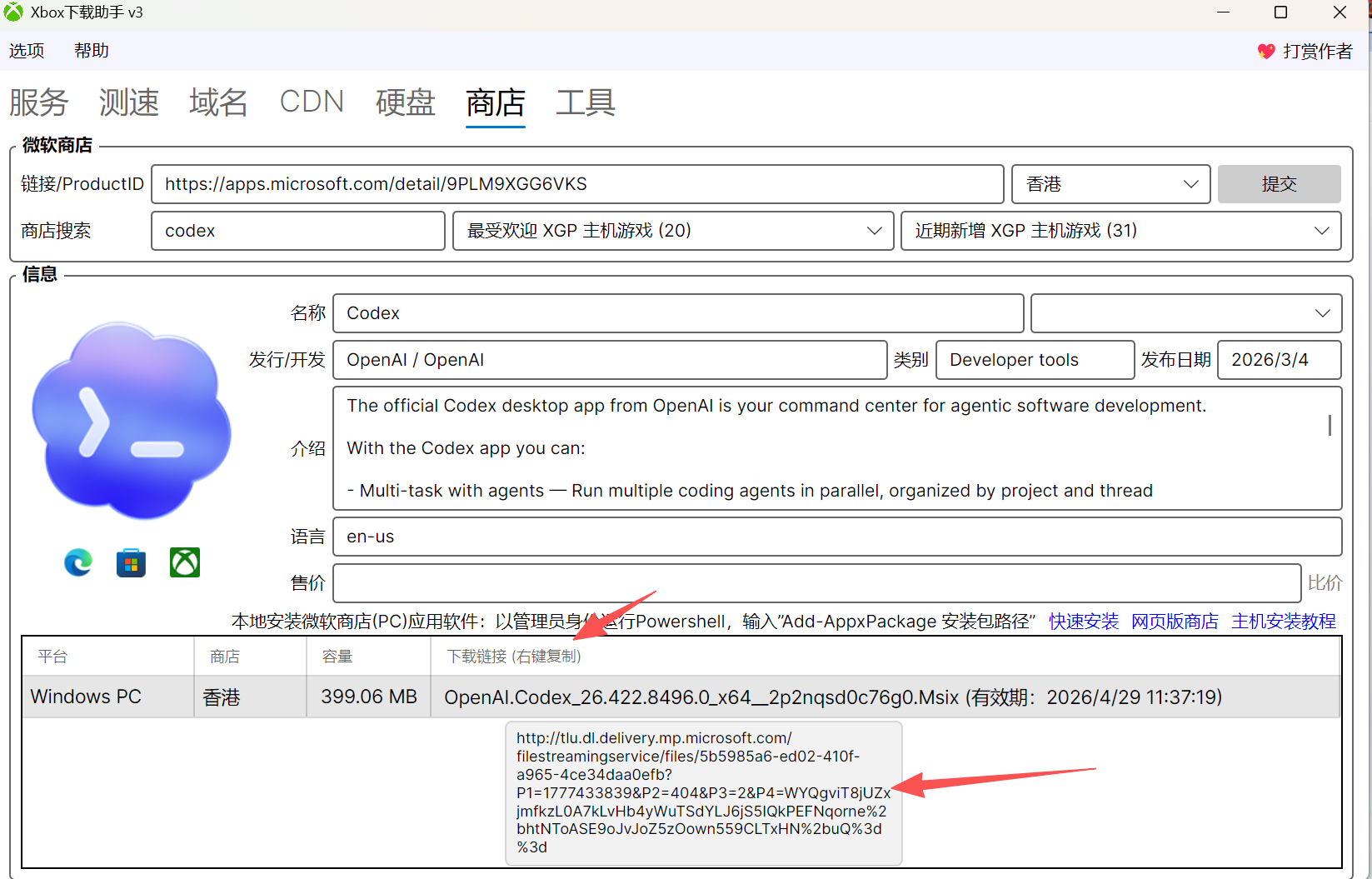1372x879 pixels.
Task: Open the 主机安装教程 link
Action: click(x=1284, y=622)
